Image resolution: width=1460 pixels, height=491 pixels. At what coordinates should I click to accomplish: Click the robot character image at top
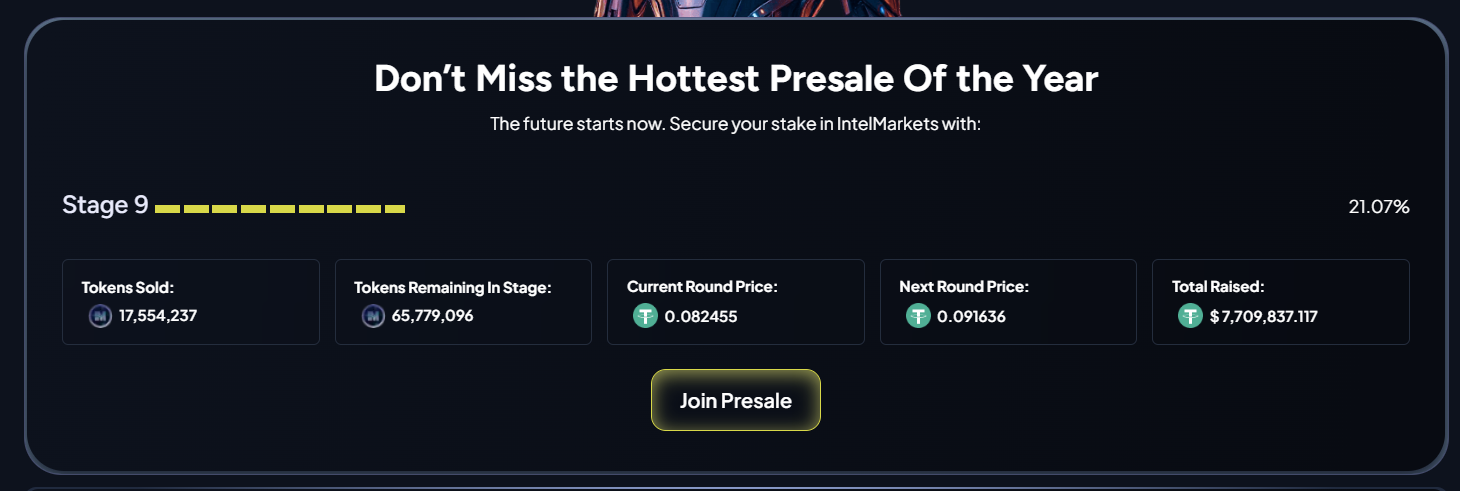[747, 9]
